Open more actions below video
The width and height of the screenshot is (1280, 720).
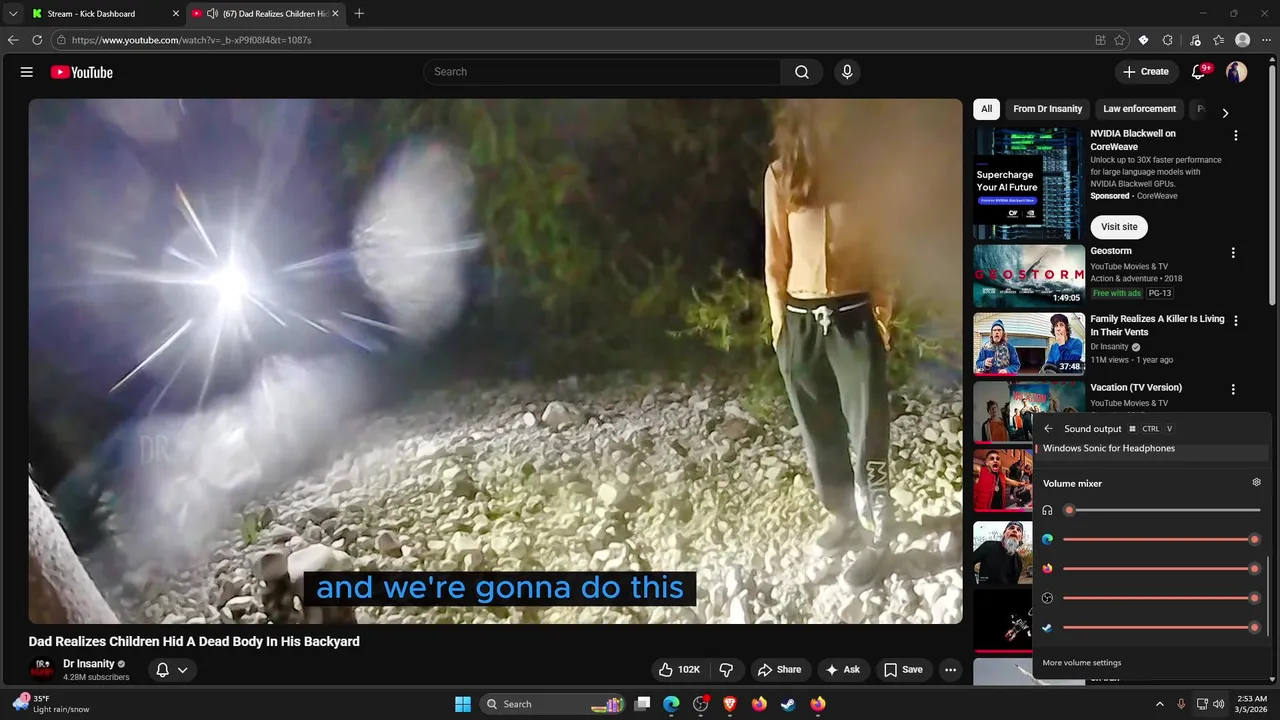(951, 670)
